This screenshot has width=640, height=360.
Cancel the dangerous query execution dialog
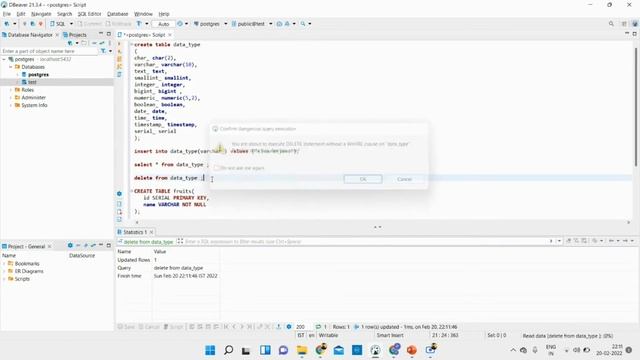404,179
